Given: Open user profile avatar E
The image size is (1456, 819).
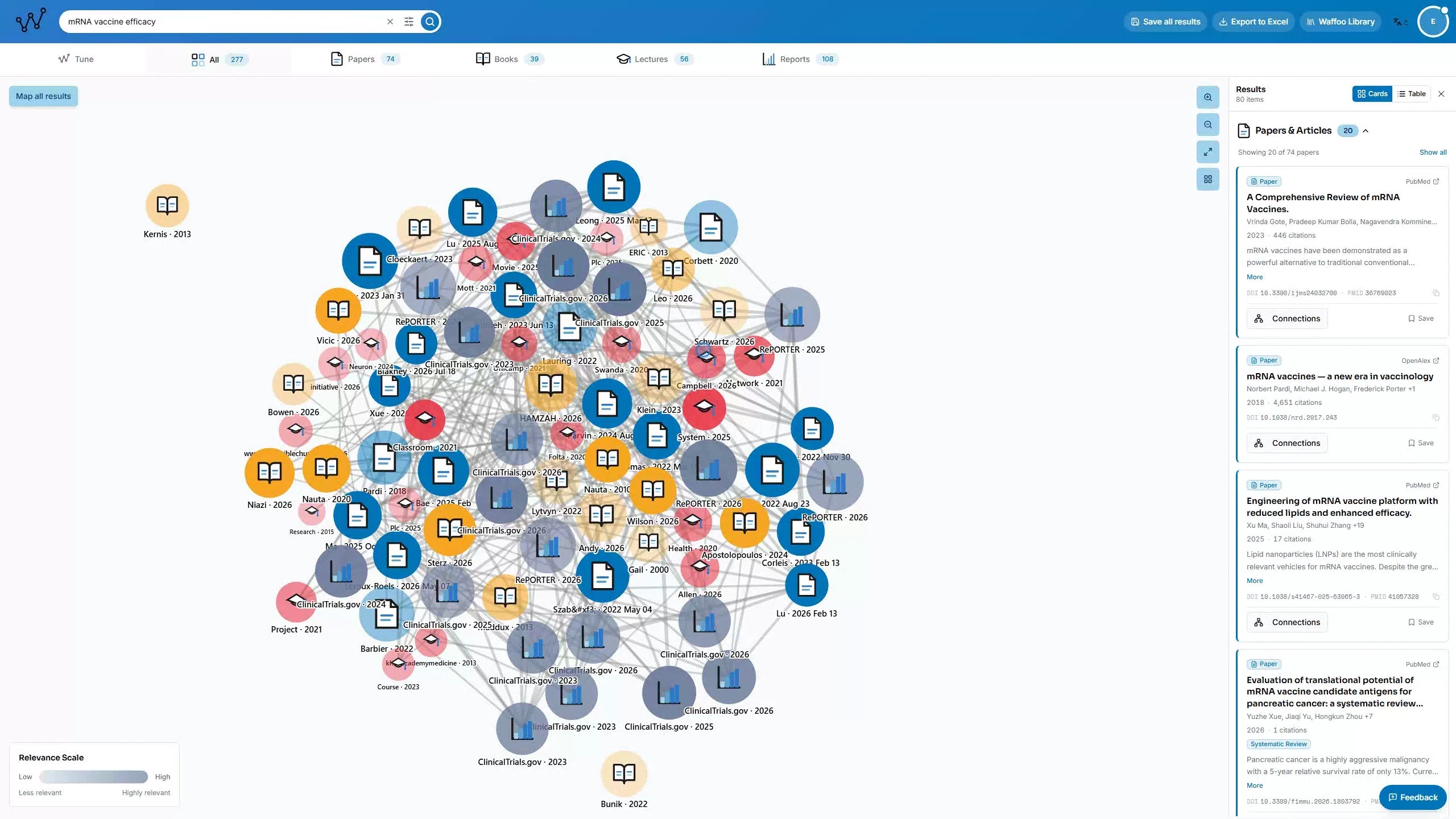Looking at the screenshot, I should (x=1433, y=22).
